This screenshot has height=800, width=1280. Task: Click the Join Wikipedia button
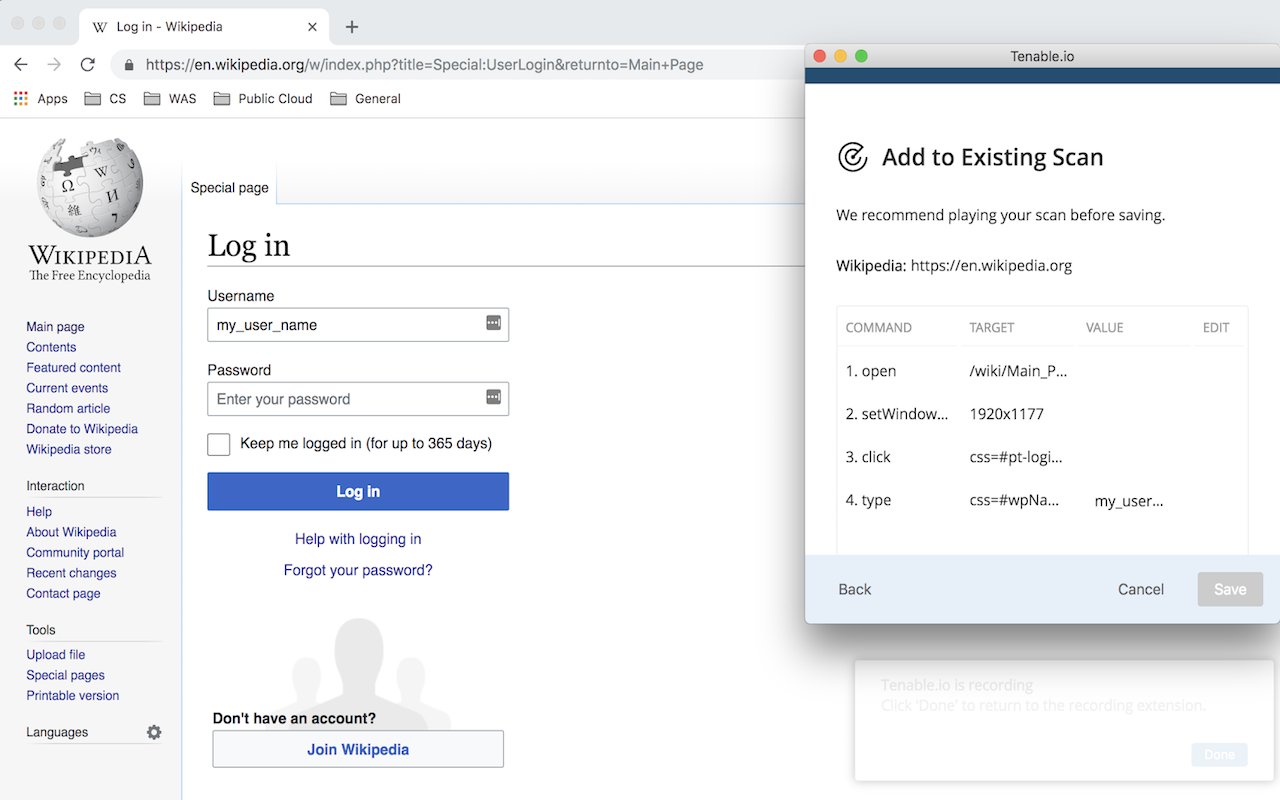point(358,749)
